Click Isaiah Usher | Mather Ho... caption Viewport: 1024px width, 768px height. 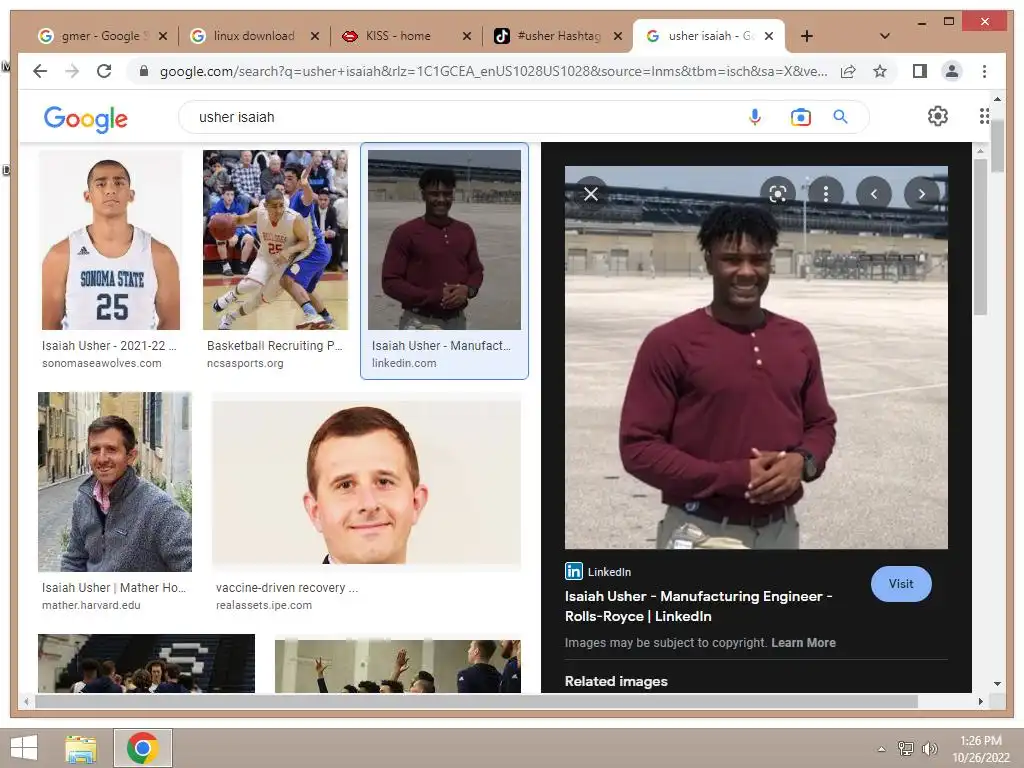click(114, 588)
